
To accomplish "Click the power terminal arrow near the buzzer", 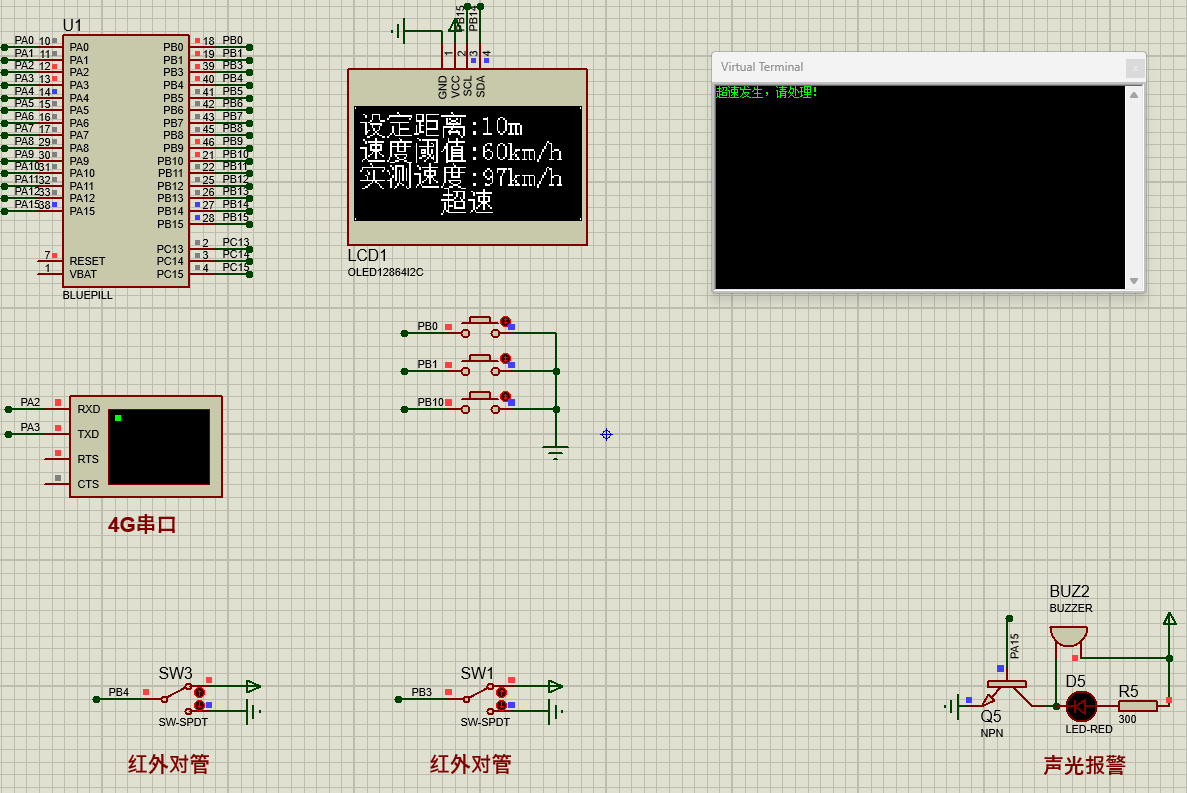I will click(x=1169, y=619).
